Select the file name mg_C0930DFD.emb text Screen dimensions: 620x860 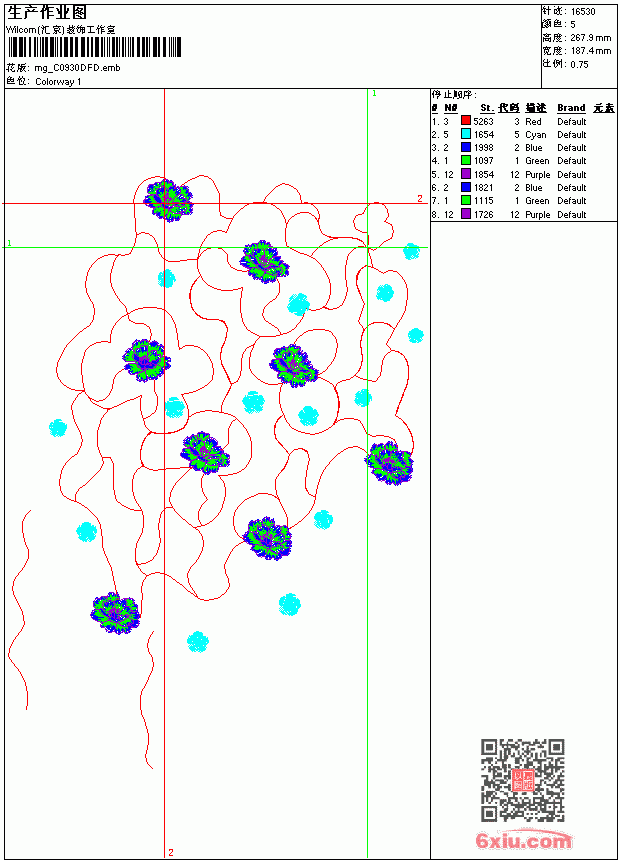[x=77, y=68]
